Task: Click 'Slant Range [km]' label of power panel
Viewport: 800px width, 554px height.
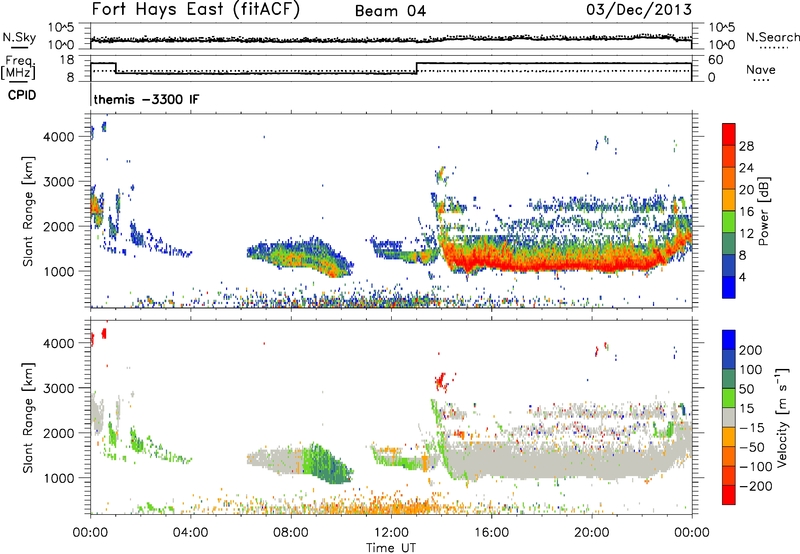Action: click(28, 212)
